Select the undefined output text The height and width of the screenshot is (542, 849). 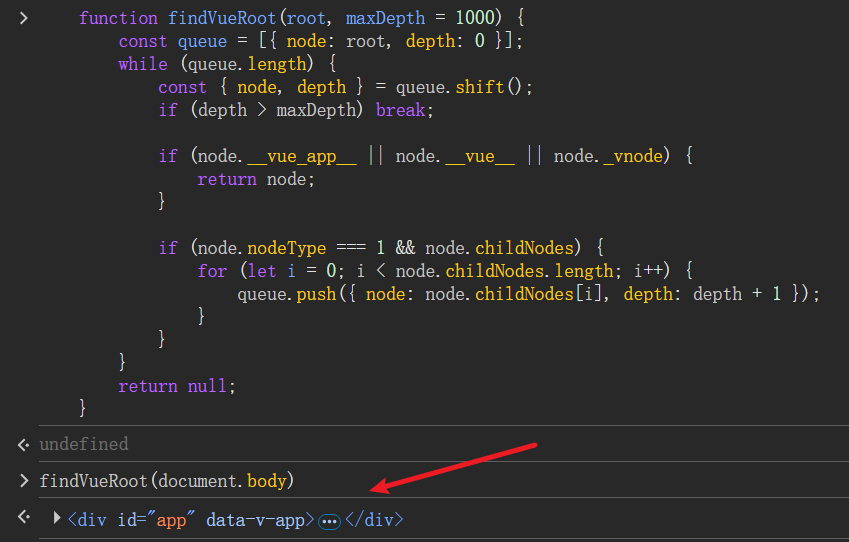pyautogui.click(x=84, y=444)
